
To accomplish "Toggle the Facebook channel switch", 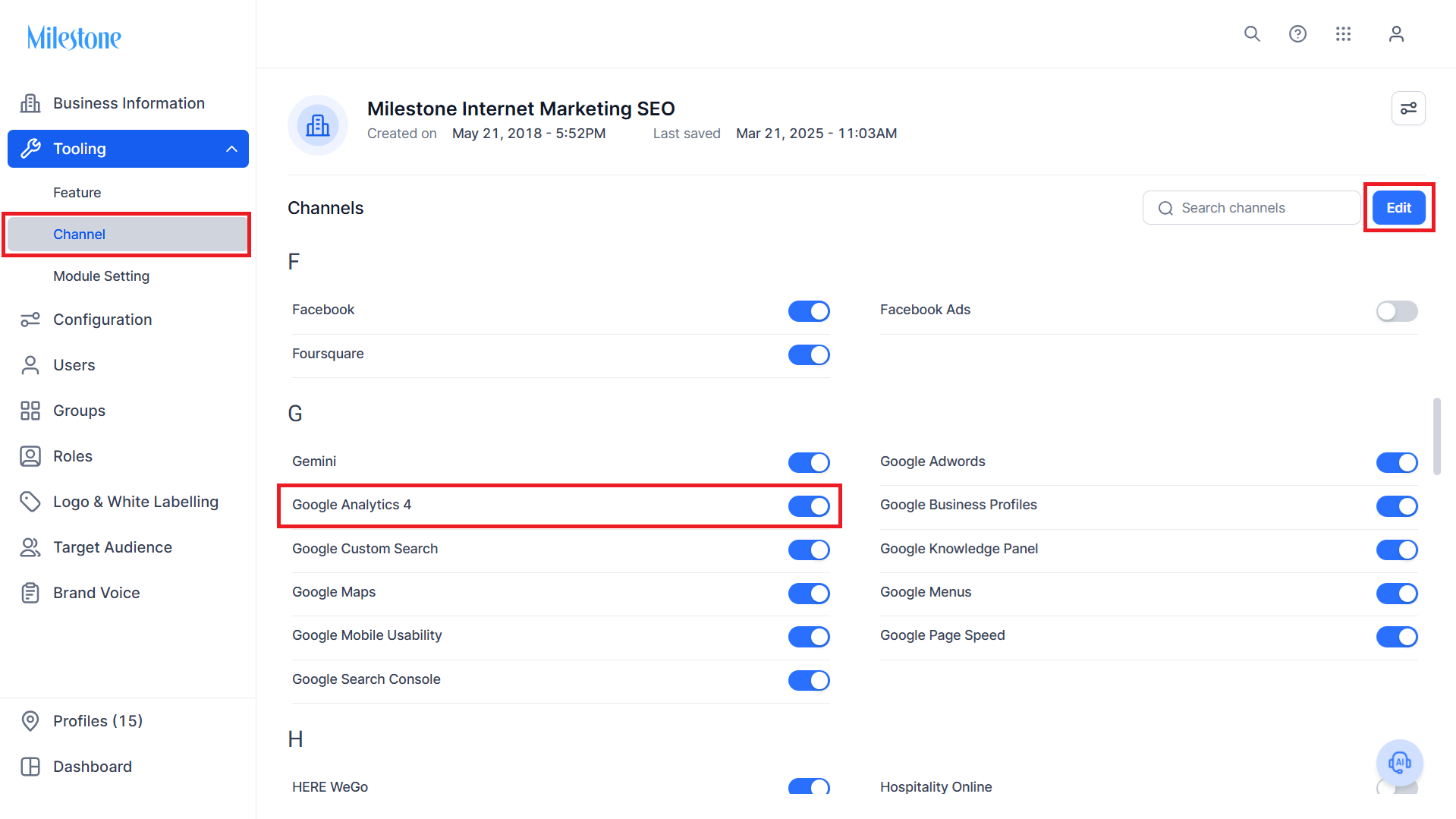I will (809, 311).
